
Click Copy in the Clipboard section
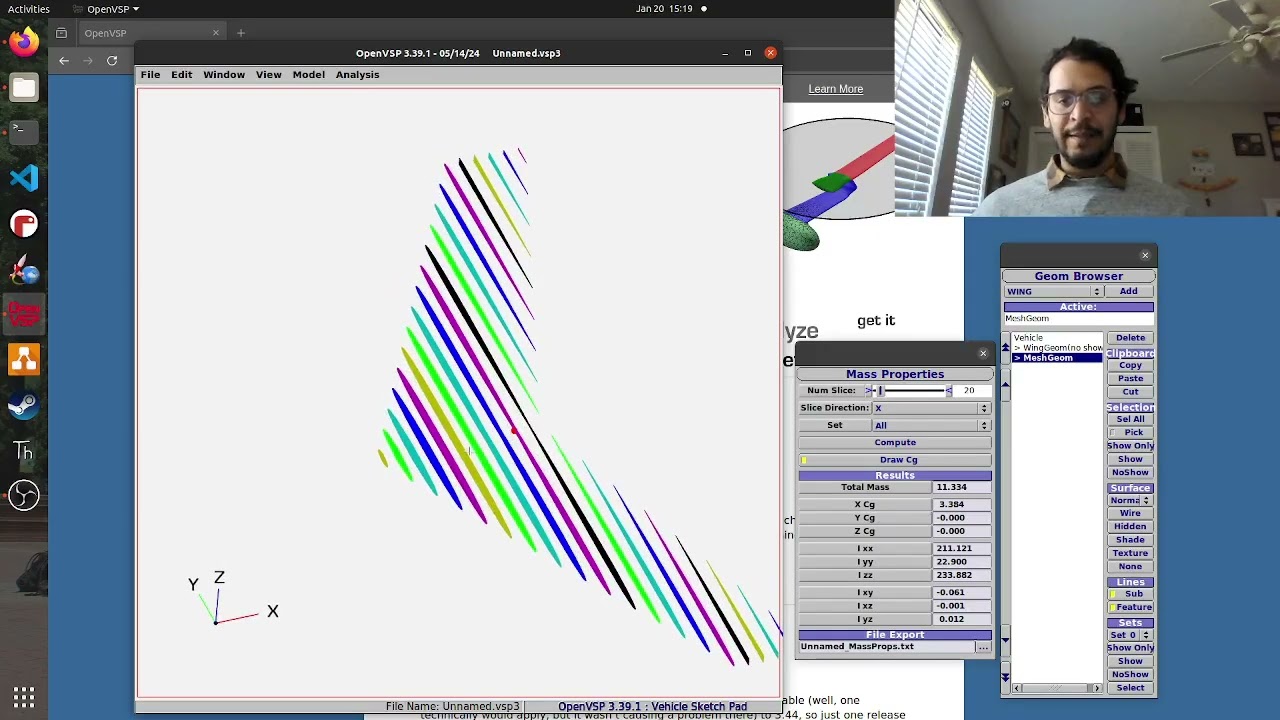pyautogui.click(x=1130, y=365)
